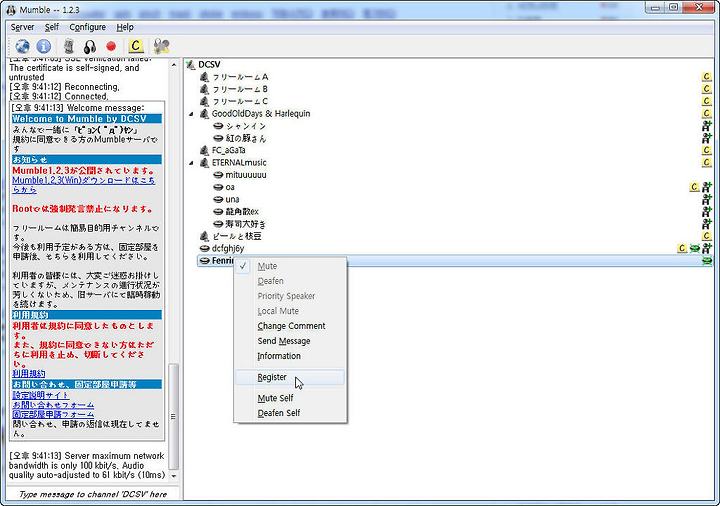Viewport: 720px width, 506px height.
Task: Open the comment 'C' toolbar icon
Action: tap(135, 46)
